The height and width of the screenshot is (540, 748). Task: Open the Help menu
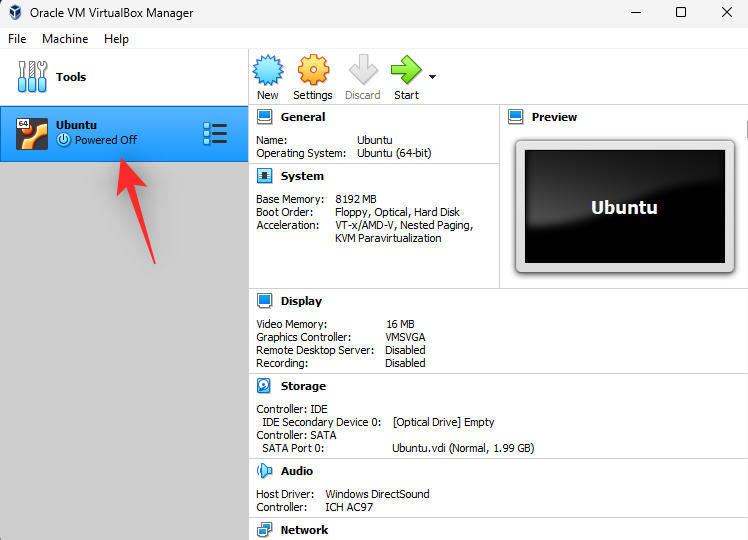[x=116, y=39]
